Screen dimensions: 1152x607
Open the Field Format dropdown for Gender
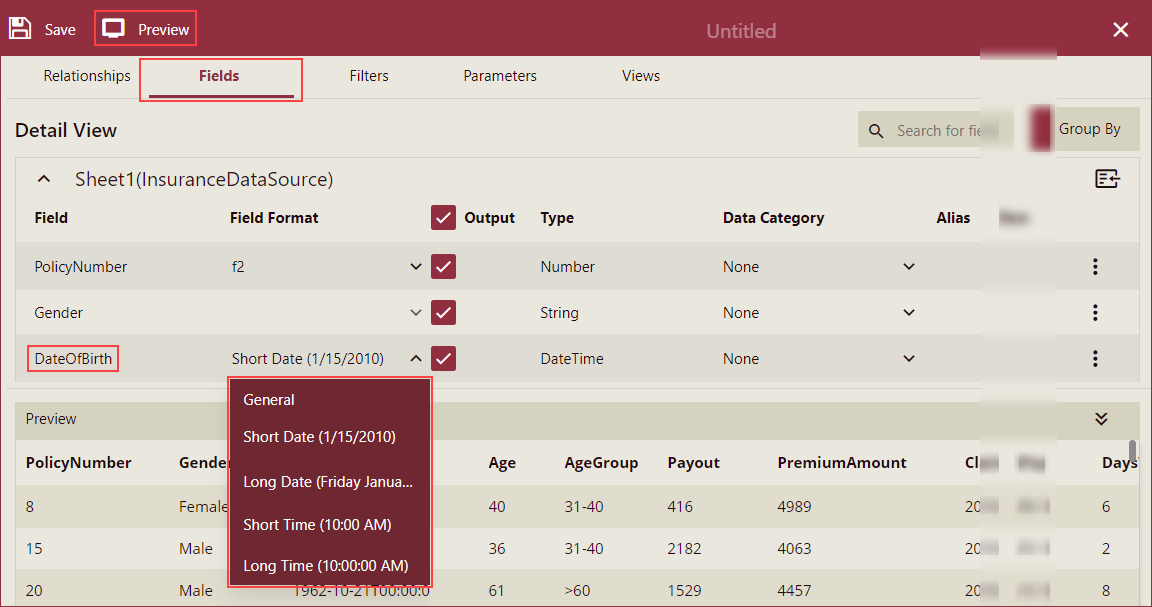pyautogui.click(x=415, y=312)
